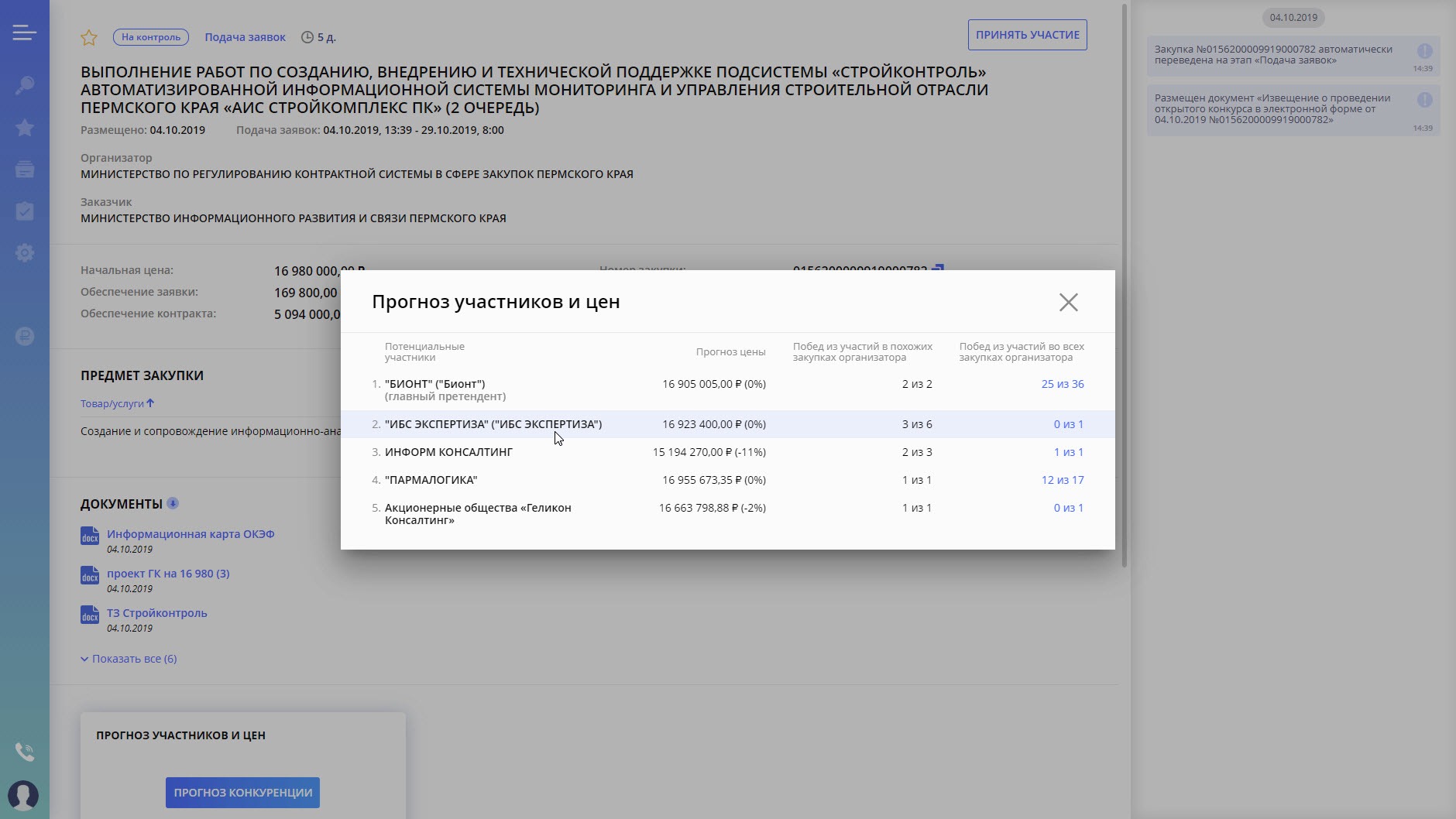Open the ruble coin icon in the sidebar
This screenshot has width=1456, height=819.
pos(25,336)
